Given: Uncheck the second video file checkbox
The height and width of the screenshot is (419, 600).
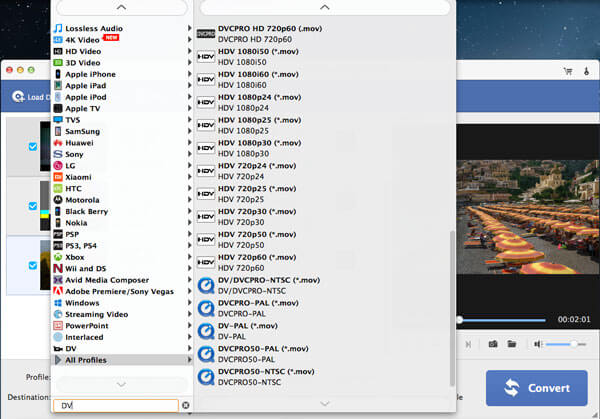Looking at the screenshot, I should click(33, 206).
